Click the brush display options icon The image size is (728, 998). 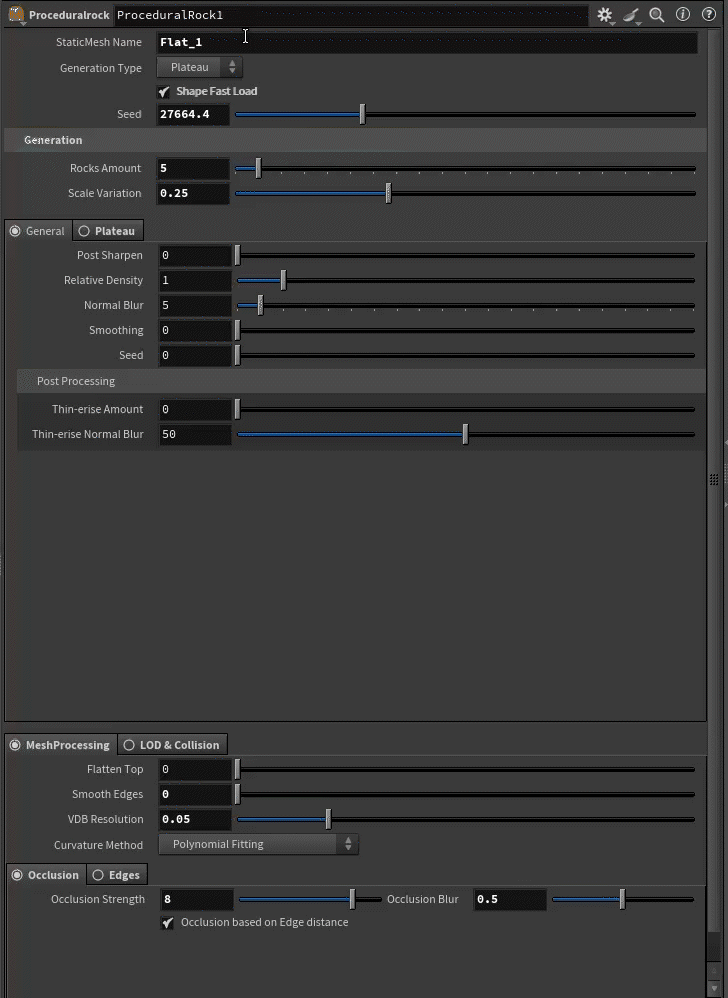pos(631,15)
